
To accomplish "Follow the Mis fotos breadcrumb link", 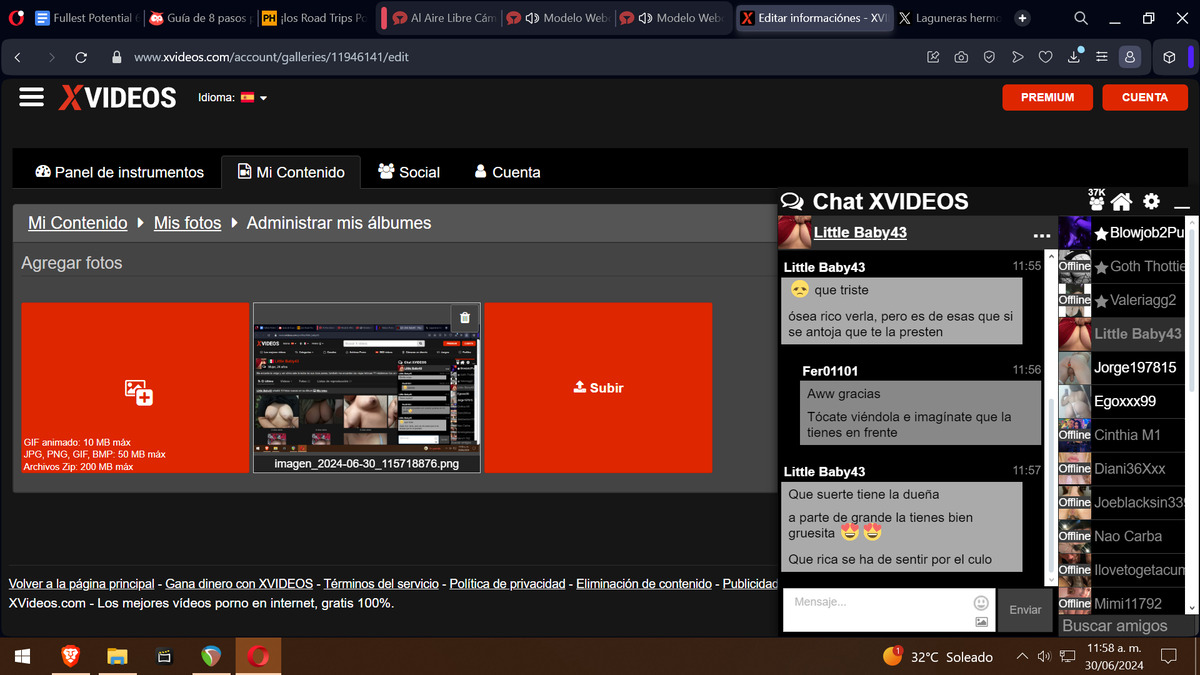I will 187,223.
